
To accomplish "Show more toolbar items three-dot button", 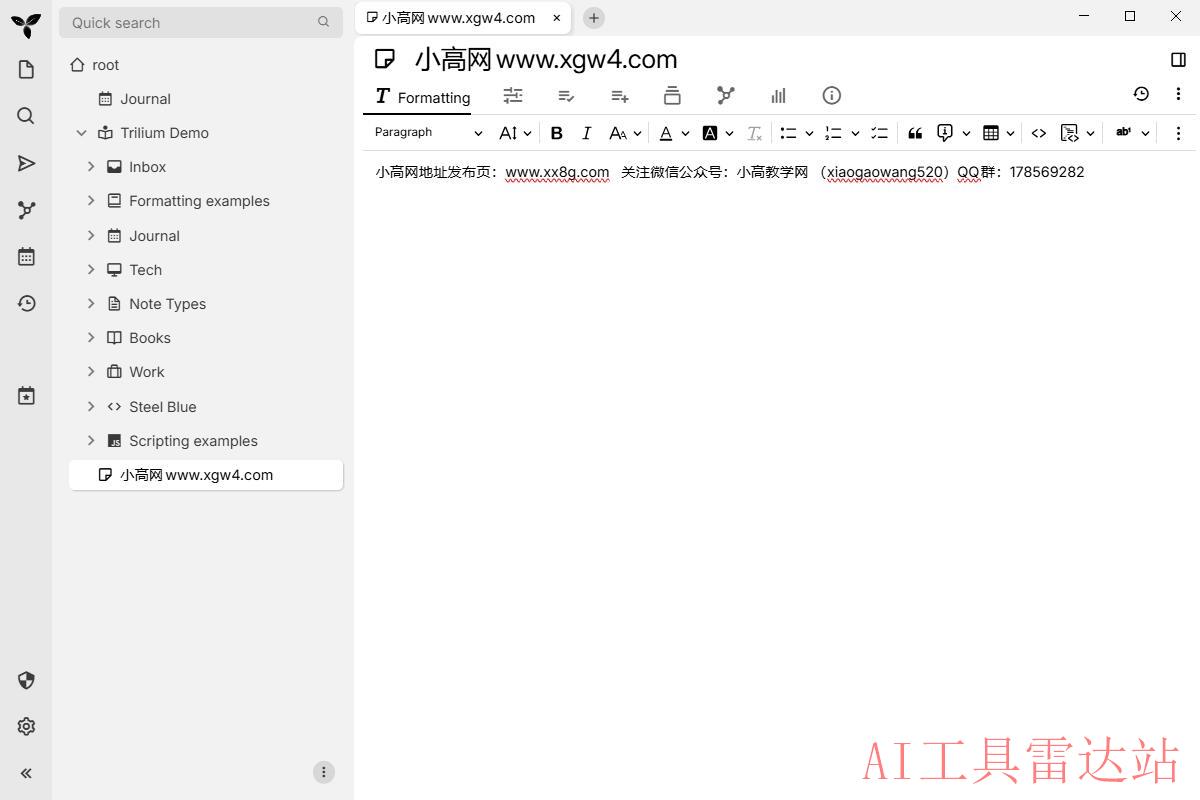I will [x=1178, y=133].
